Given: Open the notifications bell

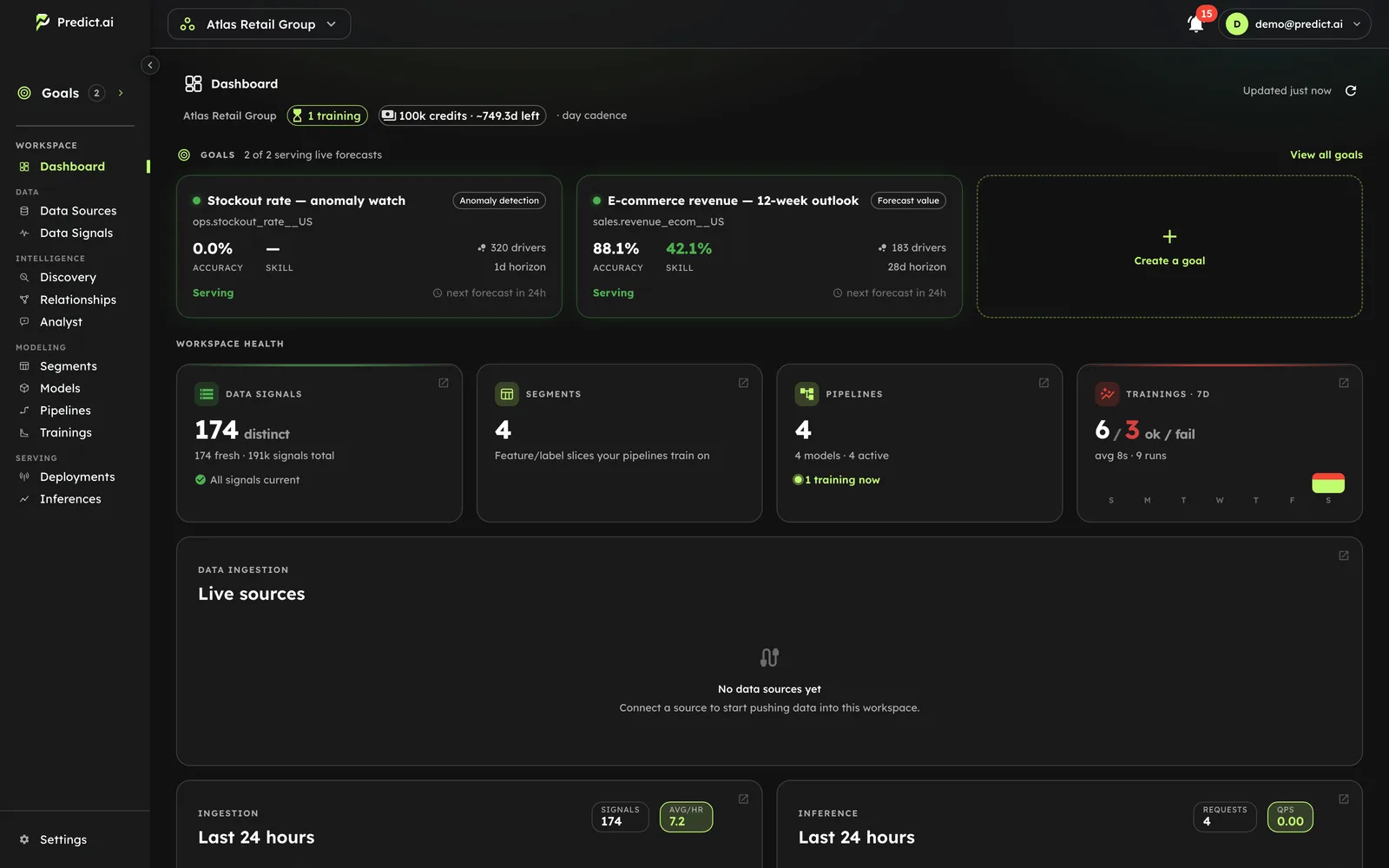Looking at the screenshot, I should coord(1196,24).
